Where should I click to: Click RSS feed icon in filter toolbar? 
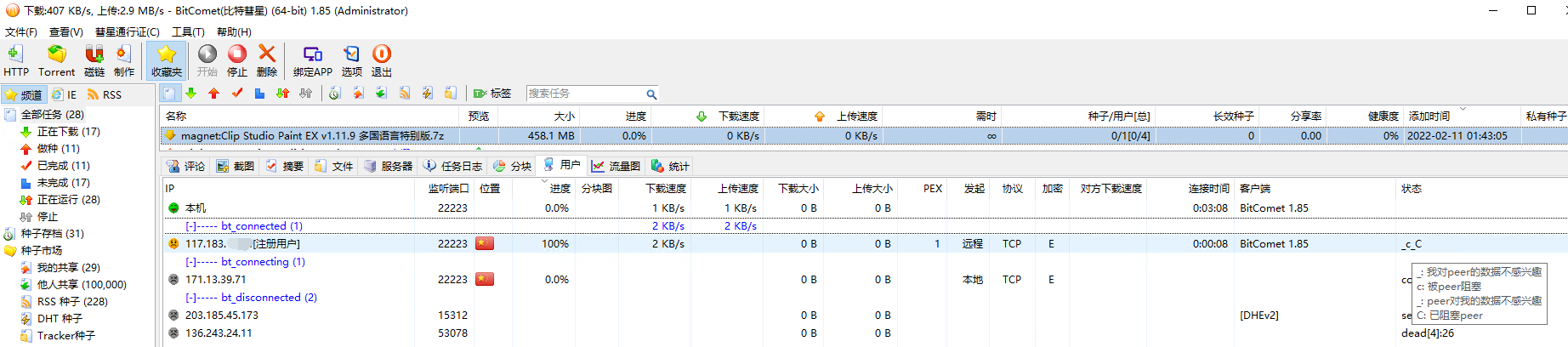tap(405, 94)
